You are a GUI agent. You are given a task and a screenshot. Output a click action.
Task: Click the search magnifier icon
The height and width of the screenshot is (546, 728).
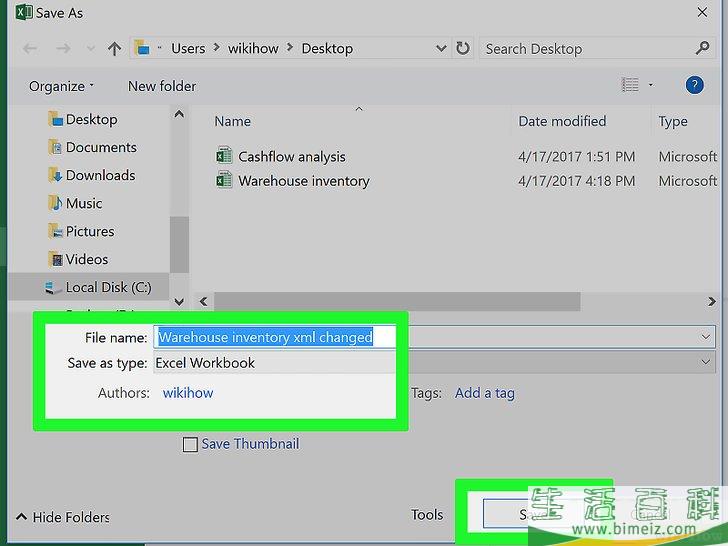point(702,48)
